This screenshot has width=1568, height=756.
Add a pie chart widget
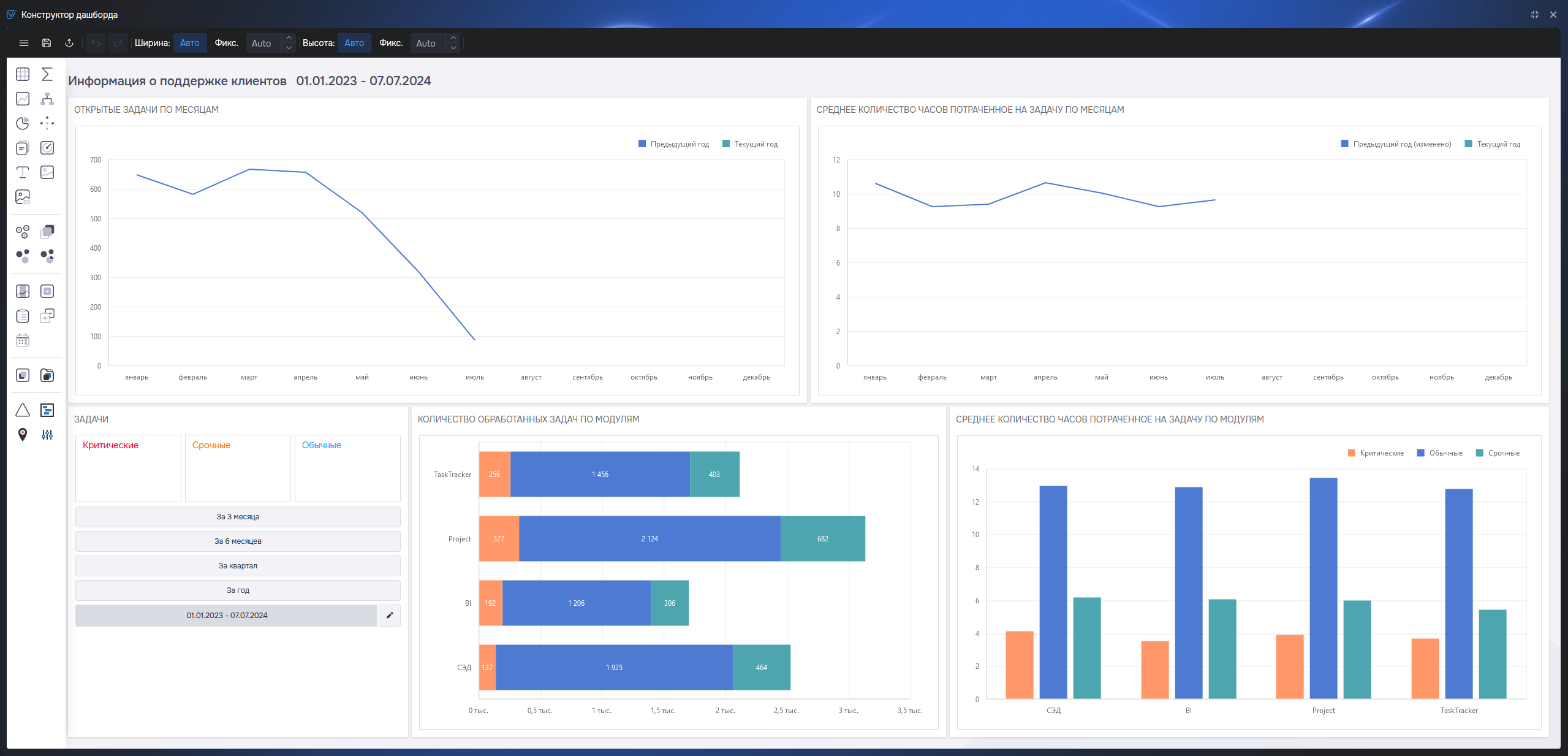[x=23, y=123]
